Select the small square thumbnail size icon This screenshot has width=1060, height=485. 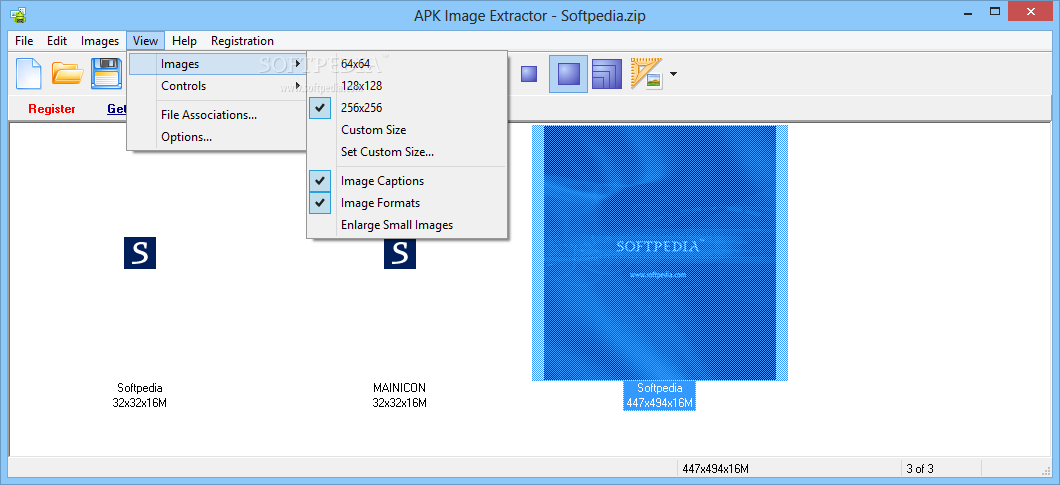[529, 74]
